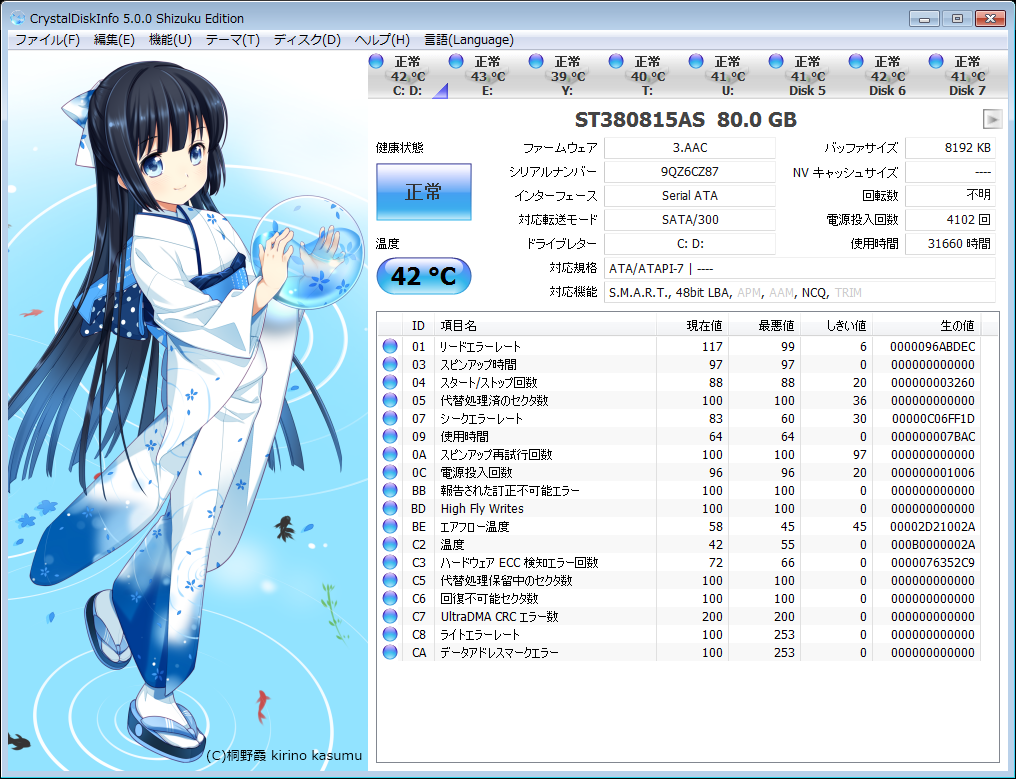Click status orb for BE エアフロー温度

[390, 526]
